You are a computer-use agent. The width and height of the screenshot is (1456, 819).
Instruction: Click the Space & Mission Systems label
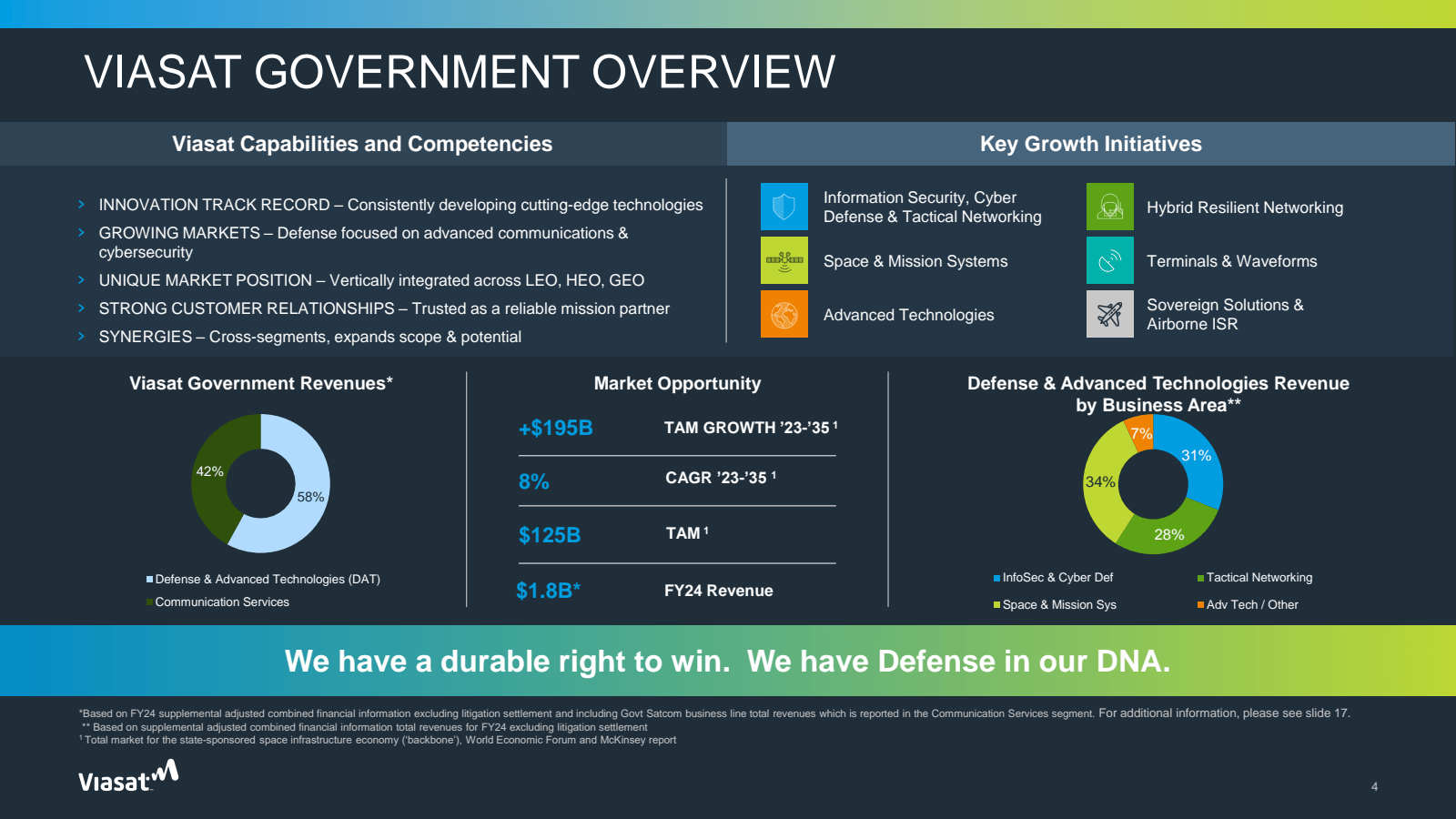(915, 261)
